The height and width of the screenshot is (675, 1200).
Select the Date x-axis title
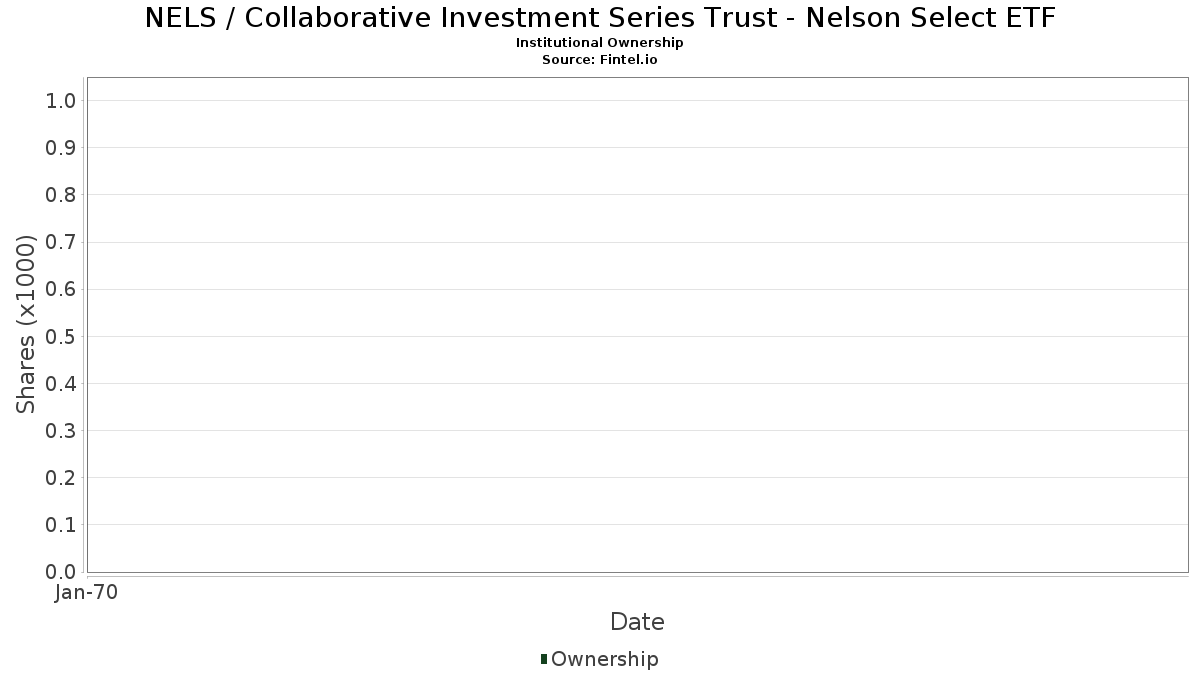pyautogui.click(x=637, y=622)
